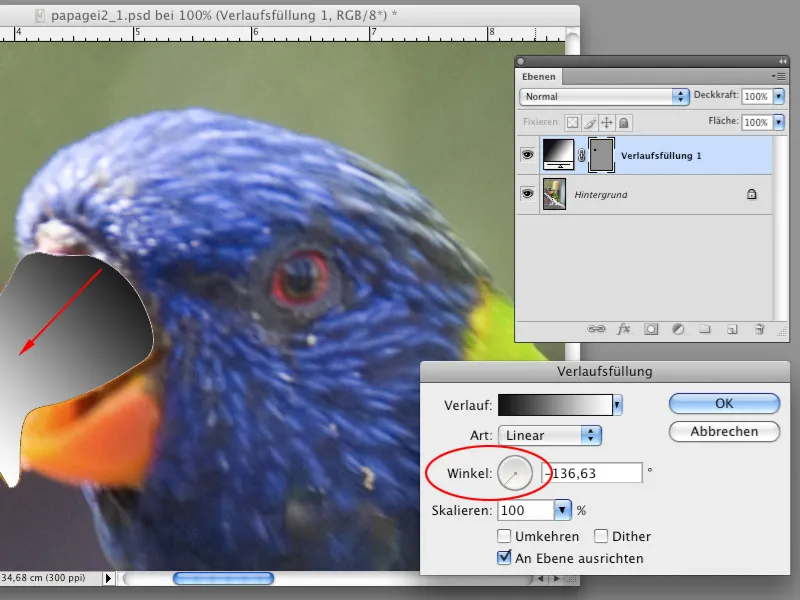
Task: Open the Deckkraft percentage dropdown arrow
Action: point(777,96)
